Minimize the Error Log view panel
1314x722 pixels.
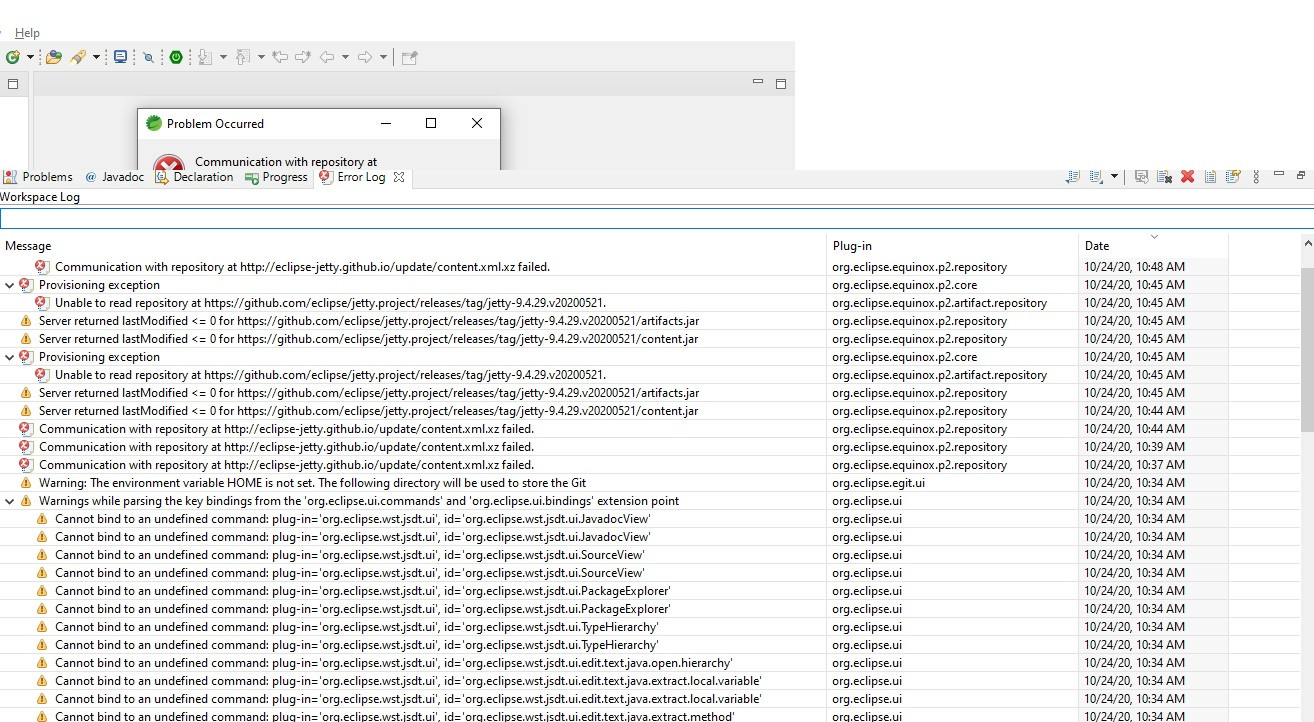[x=1279, y=175]
